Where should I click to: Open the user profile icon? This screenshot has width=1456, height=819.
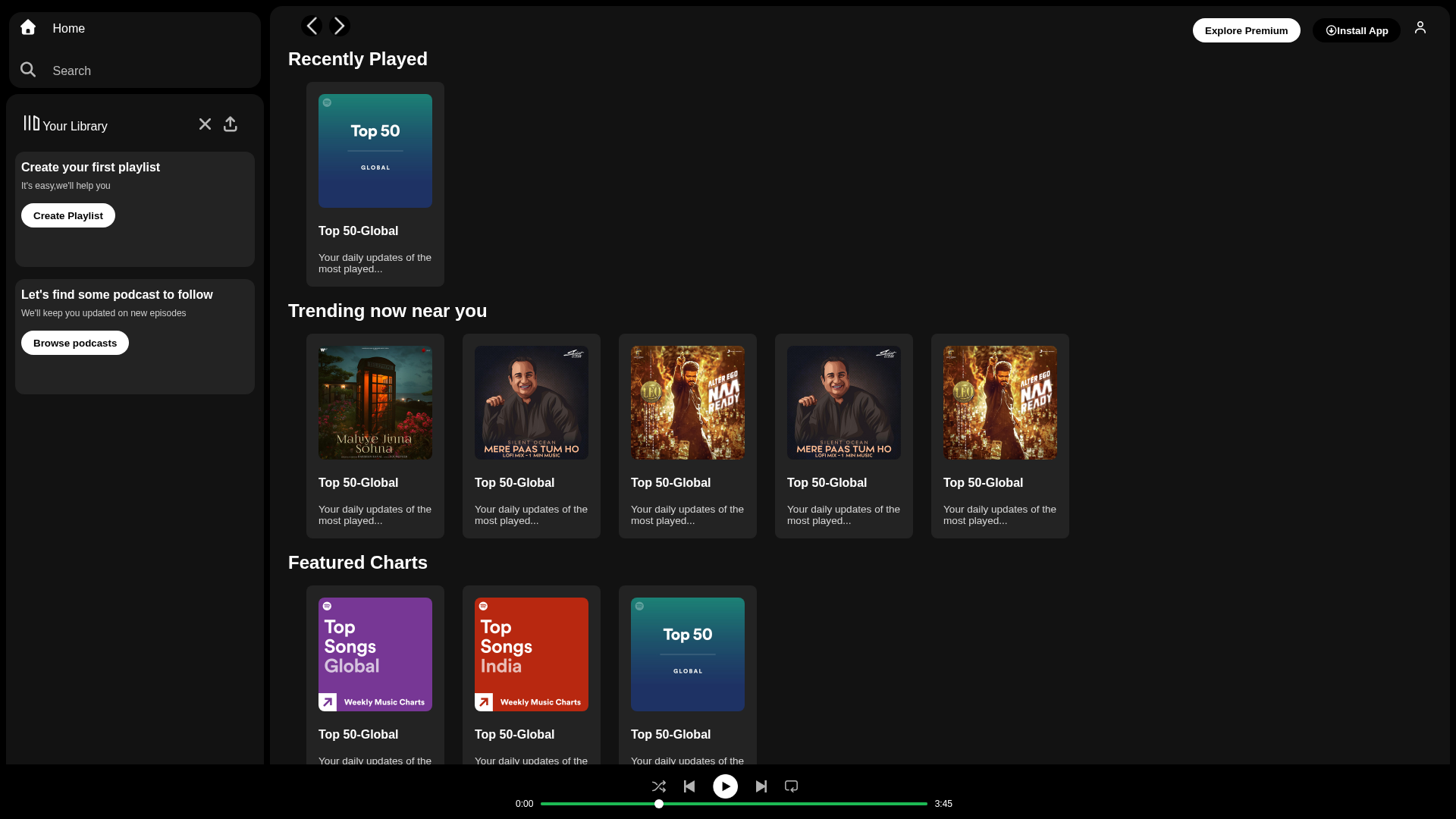(x=1420, y=27)
